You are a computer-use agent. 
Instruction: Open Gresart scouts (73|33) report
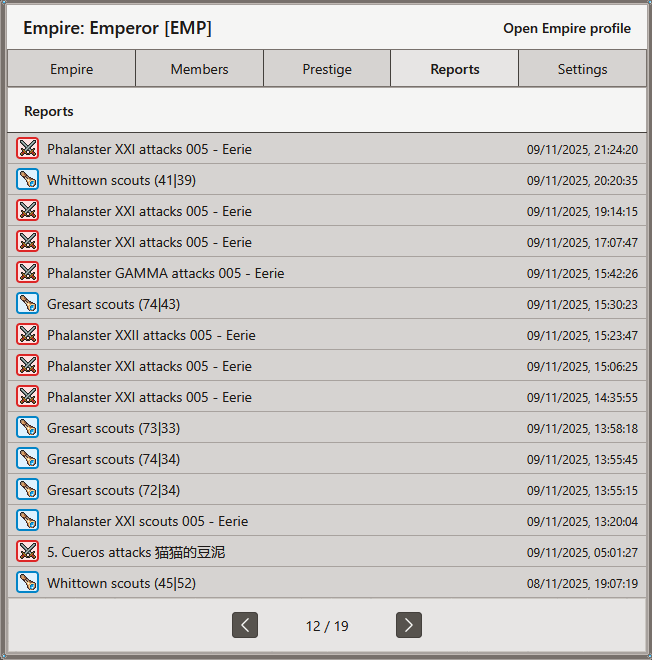327,428
